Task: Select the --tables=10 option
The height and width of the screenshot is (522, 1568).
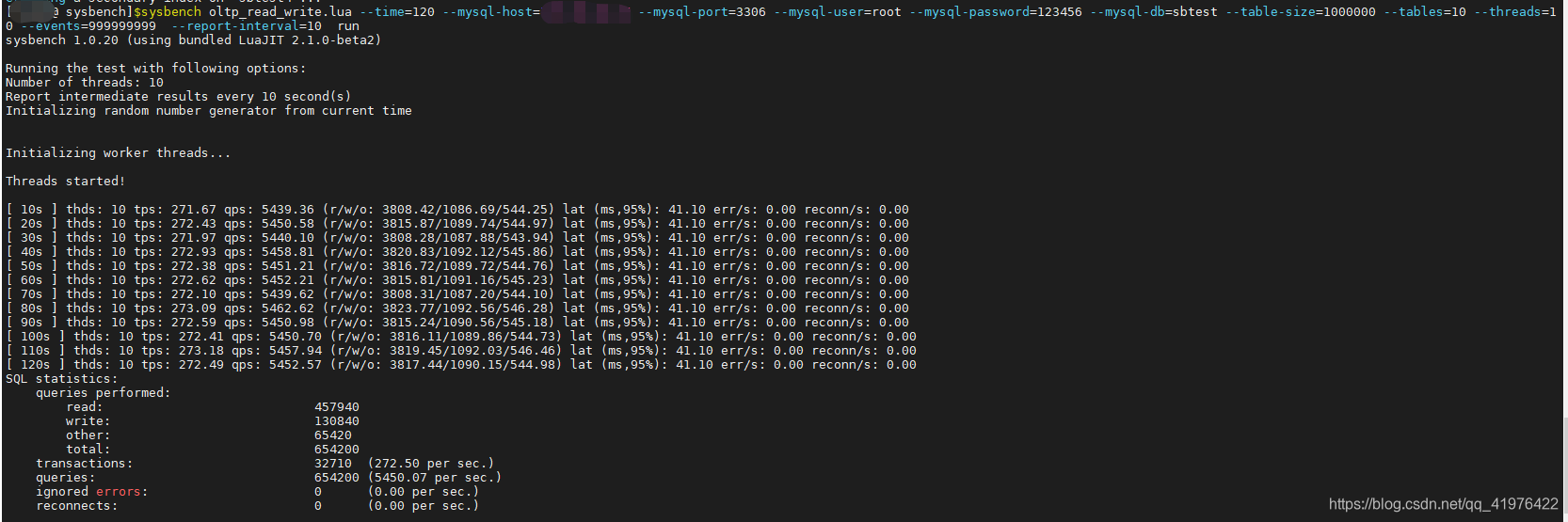Action: click(1425, 12)
